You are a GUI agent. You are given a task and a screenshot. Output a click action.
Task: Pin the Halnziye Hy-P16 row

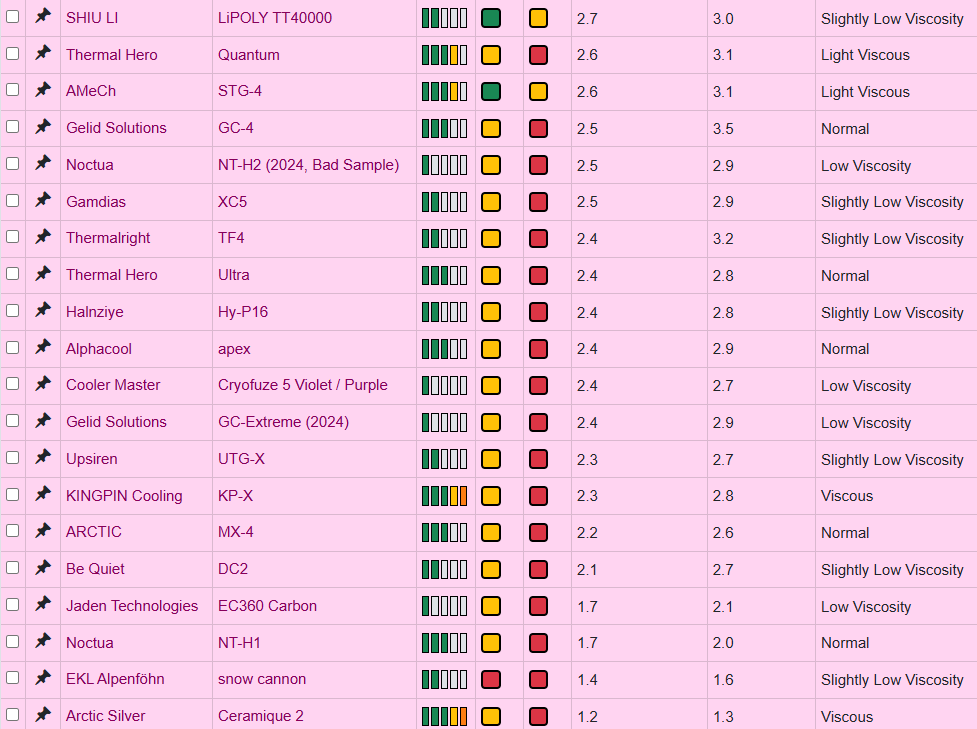click(x=42, y=310)
